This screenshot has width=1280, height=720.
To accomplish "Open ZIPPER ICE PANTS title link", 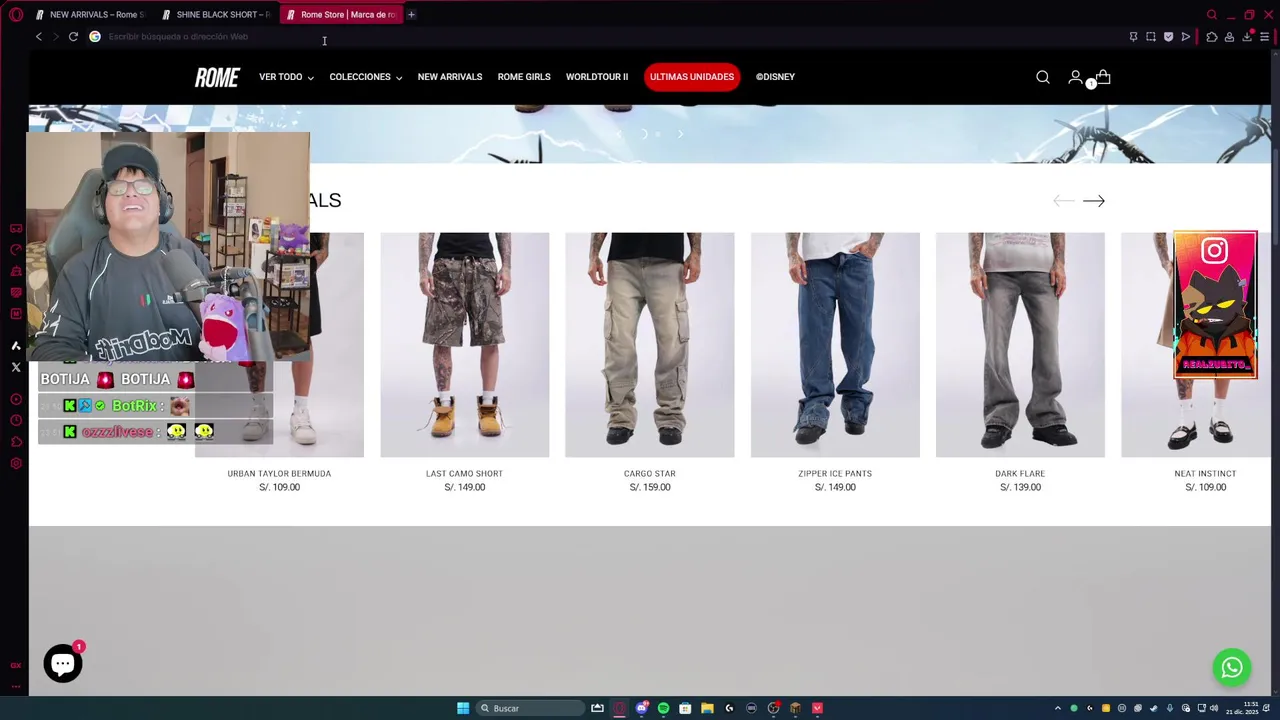I will point(835,474).
